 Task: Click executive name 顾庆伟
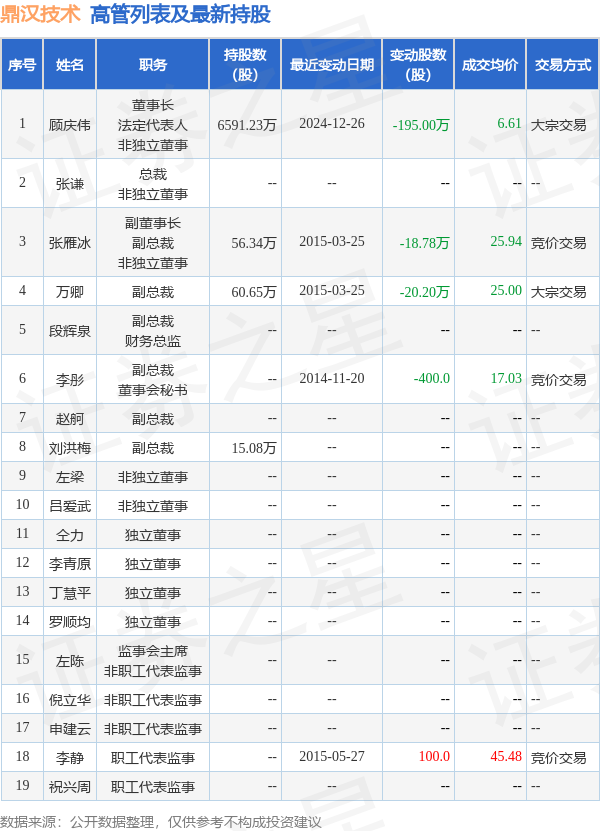click(70, 125)
